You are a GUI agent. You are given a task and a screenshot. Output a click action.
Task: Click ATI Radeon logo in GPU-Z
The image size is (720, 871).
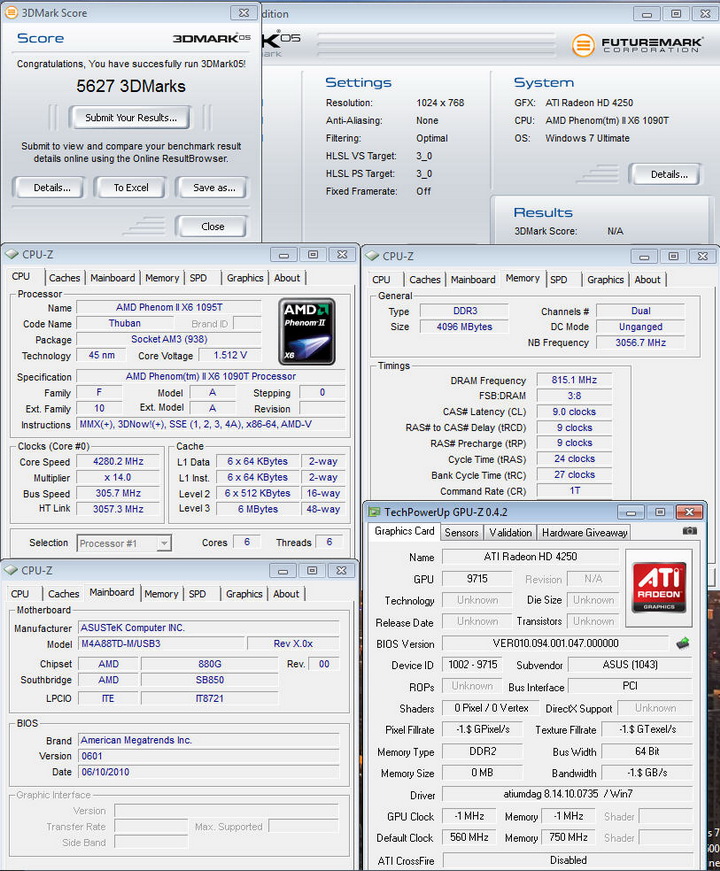(x=659, y=588)
